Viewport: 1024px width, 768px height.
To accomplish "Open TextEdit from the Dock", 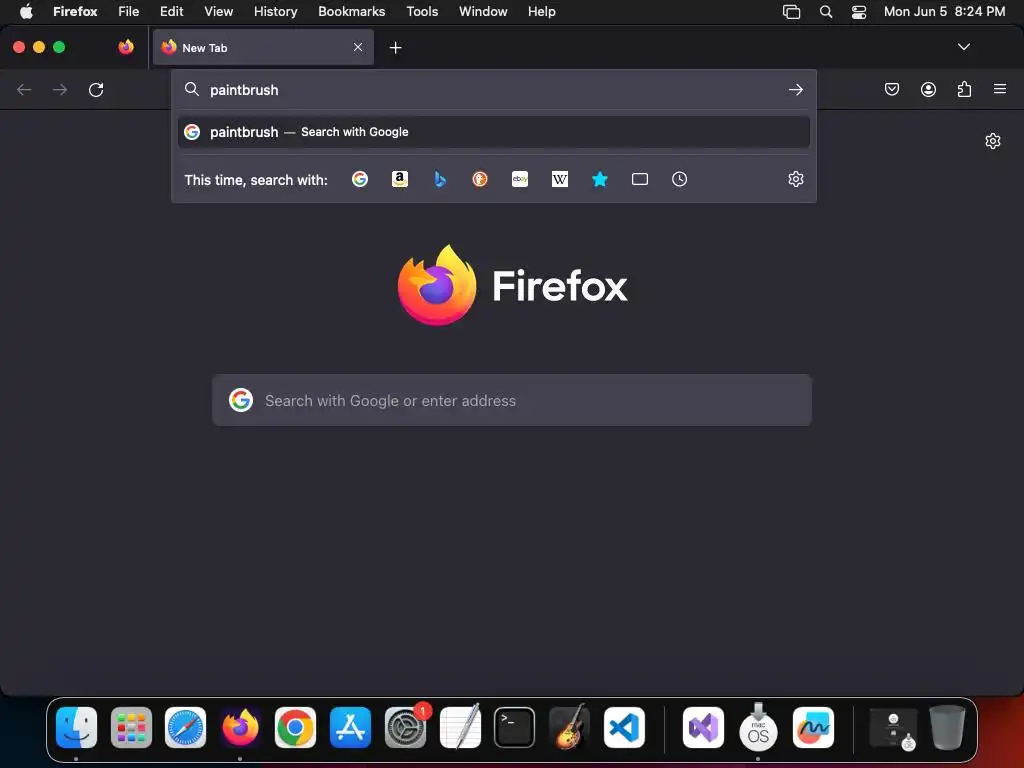I will (x=460, y=728).
